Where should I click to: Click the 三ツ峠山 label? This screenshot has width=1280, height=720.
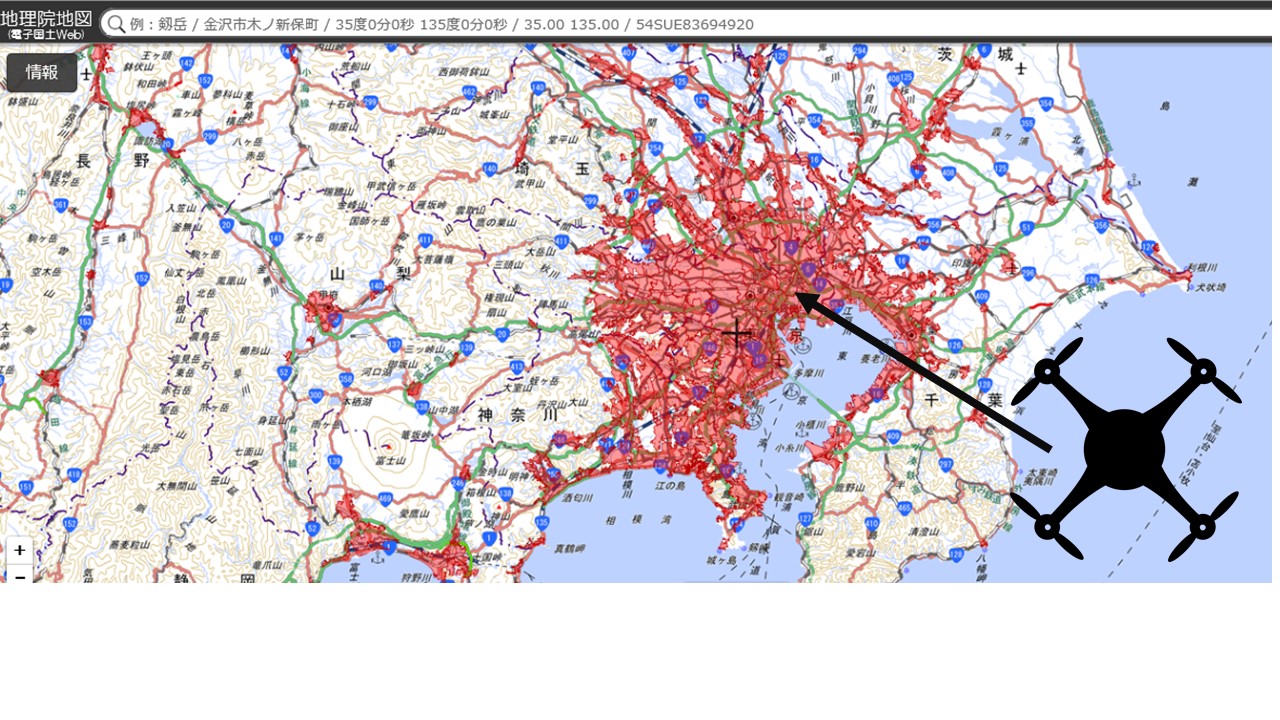[x=425, y=349]
